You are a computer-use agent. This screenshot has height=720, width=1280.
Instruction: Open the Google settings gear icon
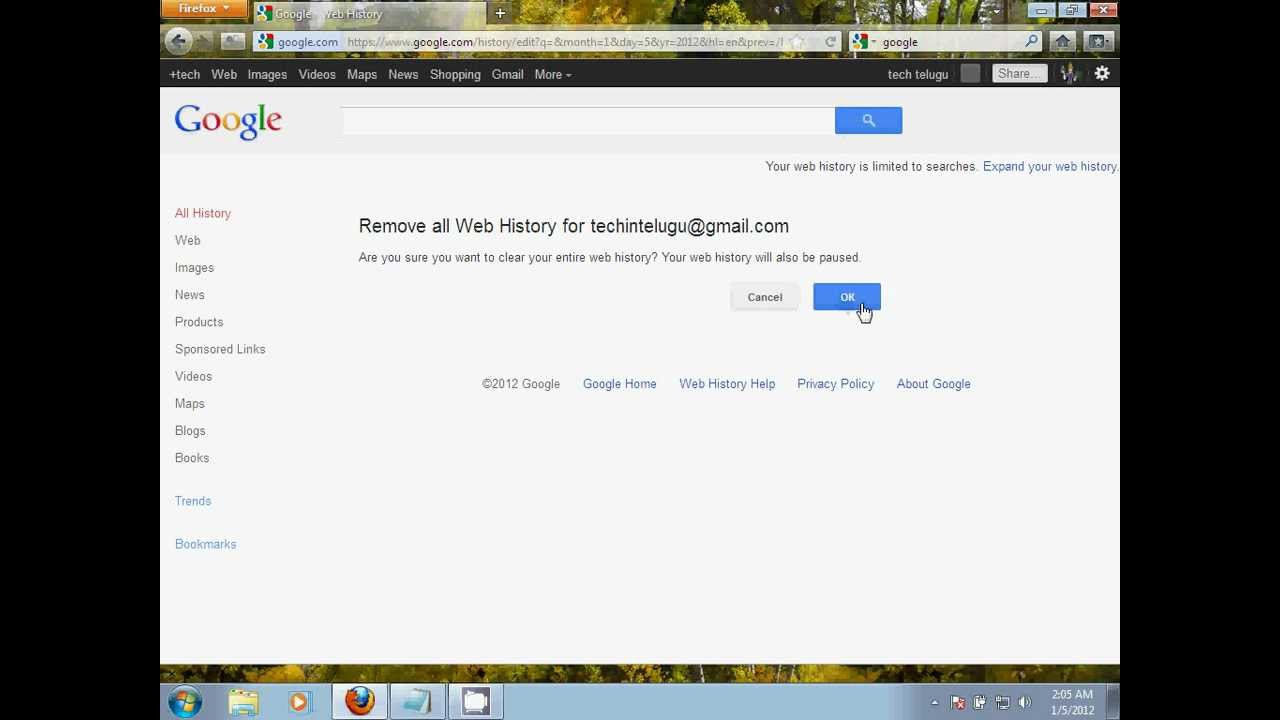click(1102, 74)
